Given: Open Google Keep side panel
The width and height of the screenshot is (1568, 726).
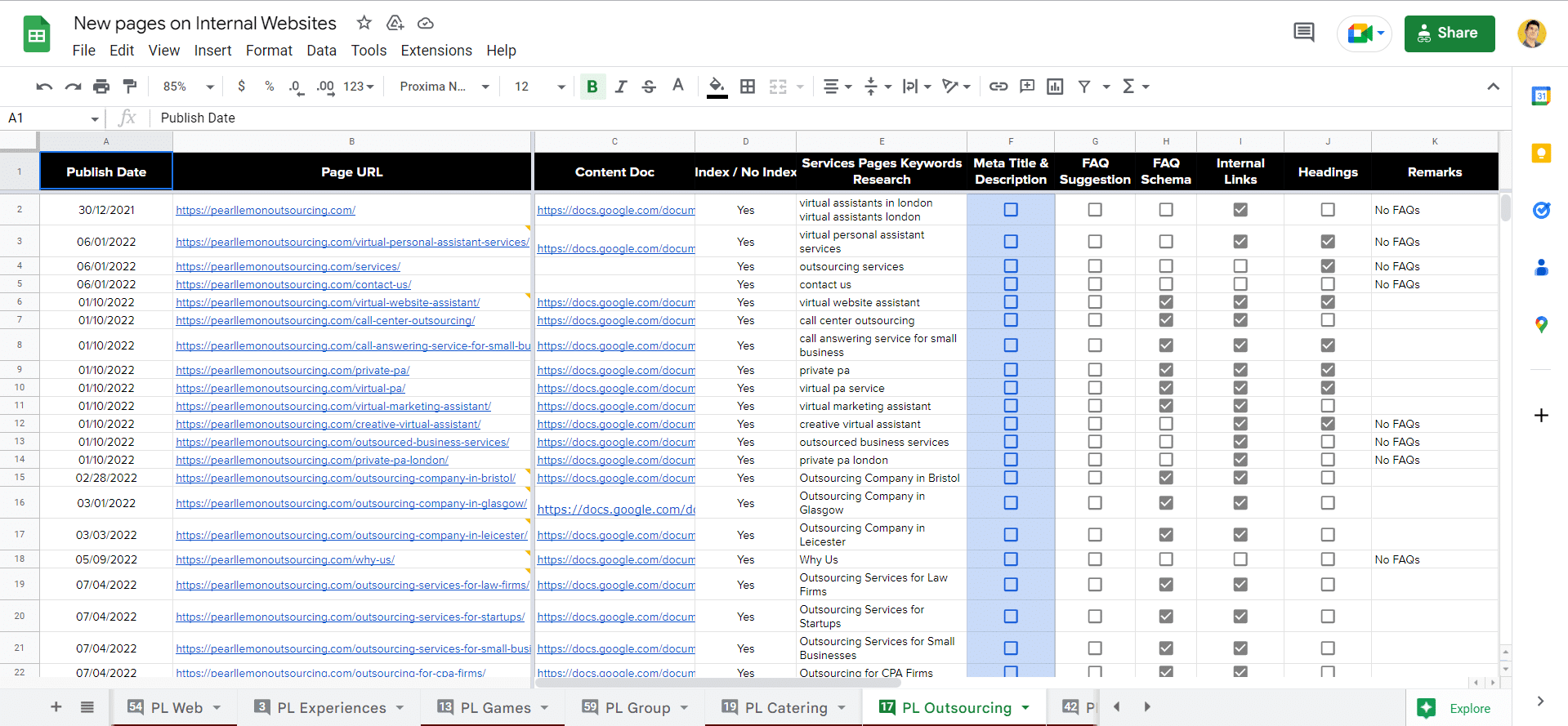Looking at the screenshot, I should [x=1541, y=153].
